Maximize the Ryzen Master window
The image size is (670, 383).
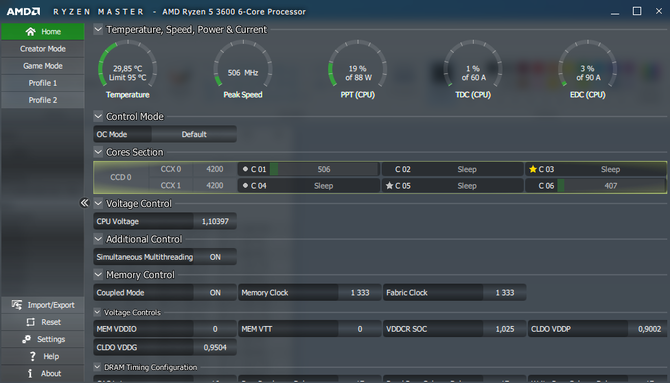click(x=637, y=11)
